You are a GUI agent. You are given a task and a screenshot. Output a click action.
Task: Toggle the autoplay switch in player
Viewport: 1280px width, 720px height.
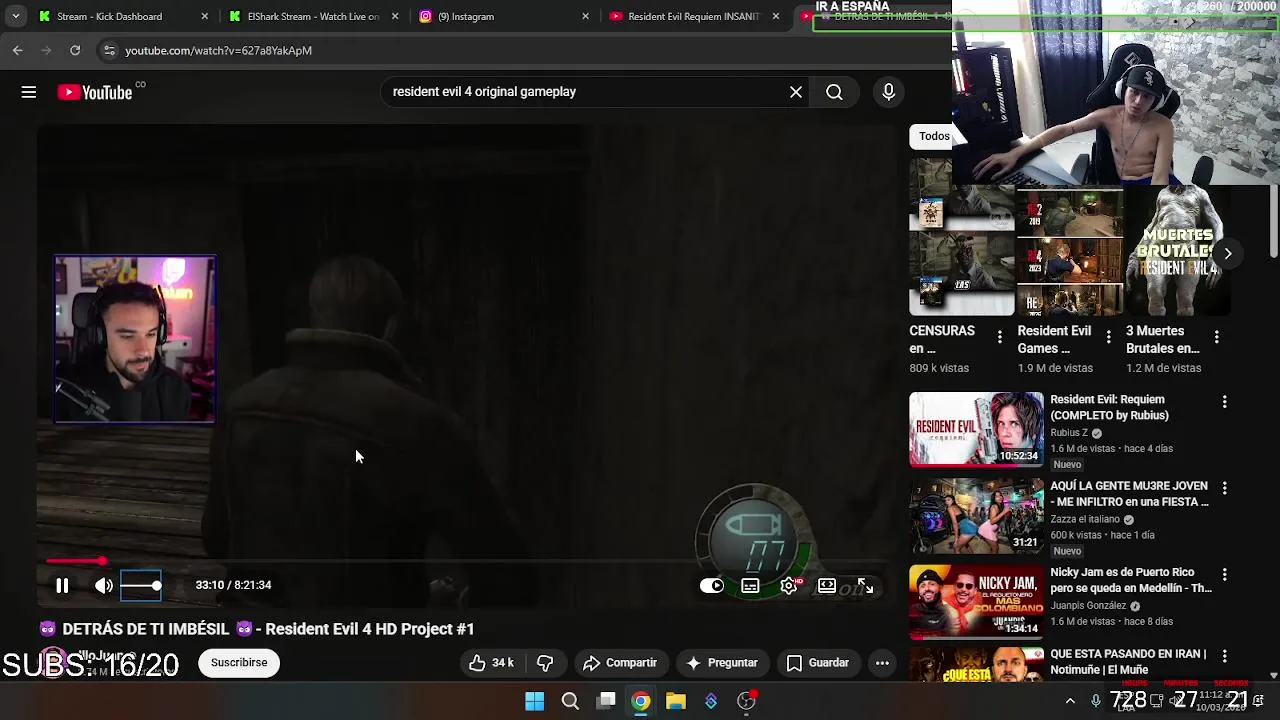click(x=712, y=586)
